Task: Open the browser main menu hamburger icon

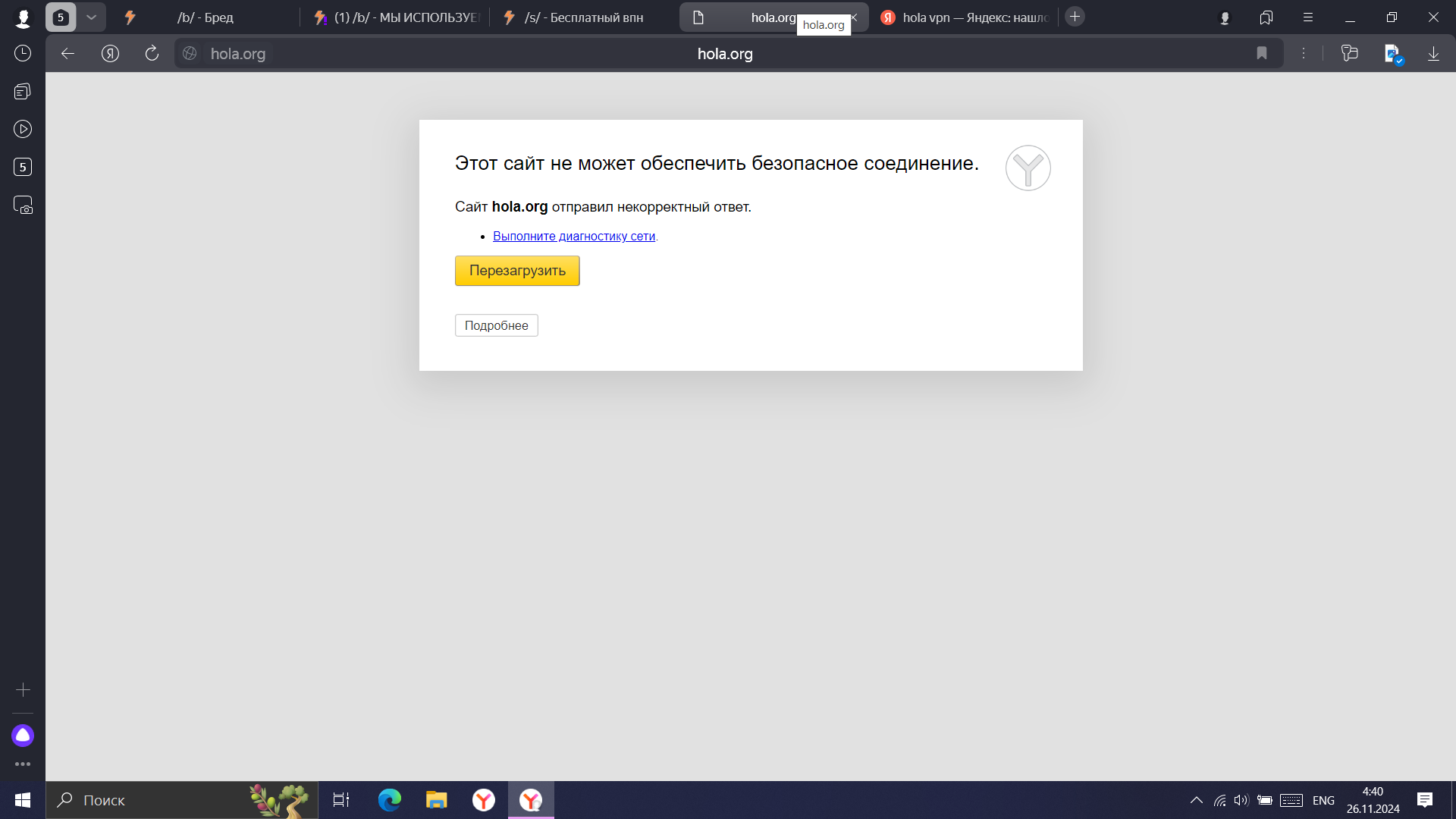Action: (x=1307, y=17)
